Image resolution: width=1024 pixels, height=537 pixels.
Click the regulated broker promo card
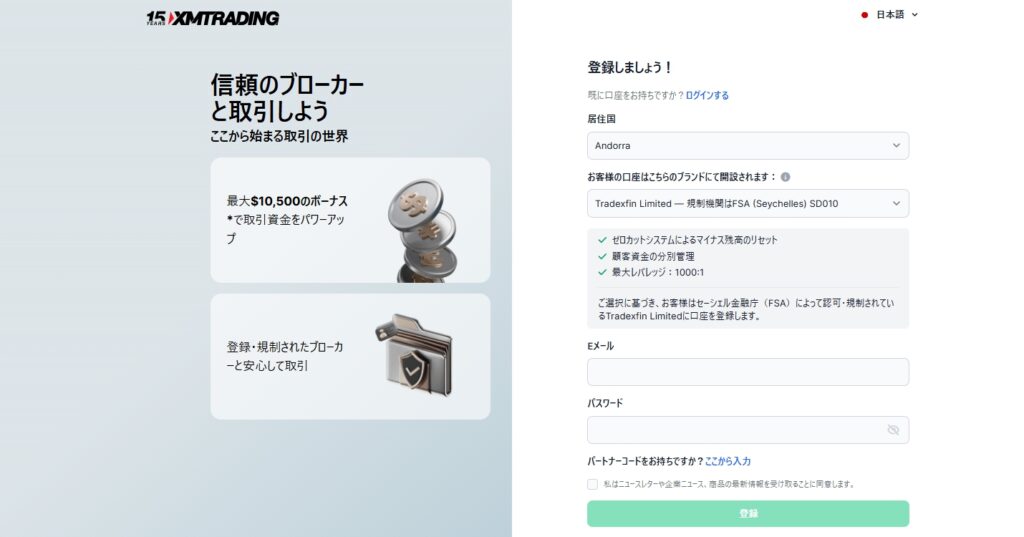[350, 356]
